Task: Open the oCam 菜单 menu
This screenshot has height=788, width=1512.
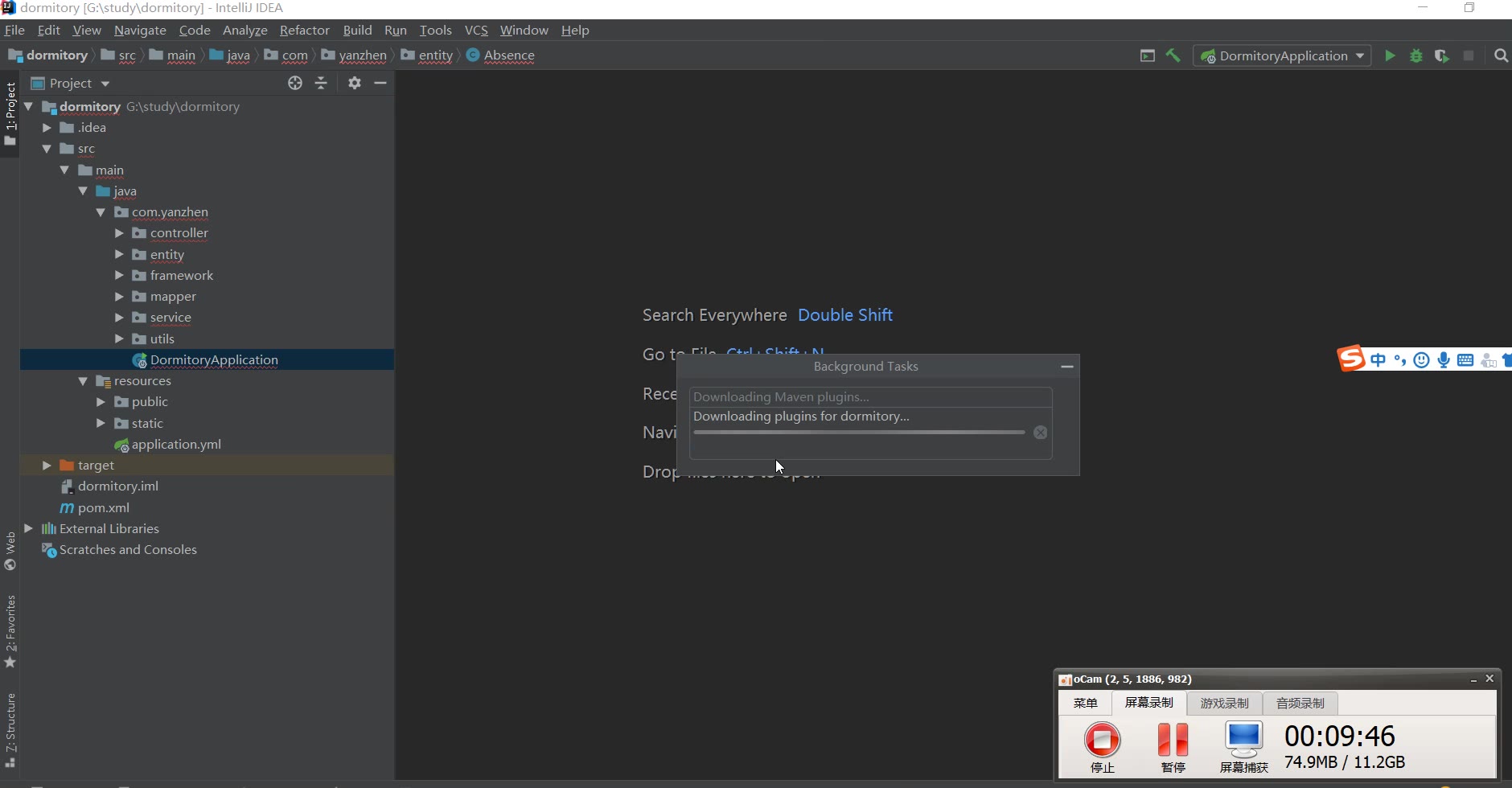Action: (1085, 704)
